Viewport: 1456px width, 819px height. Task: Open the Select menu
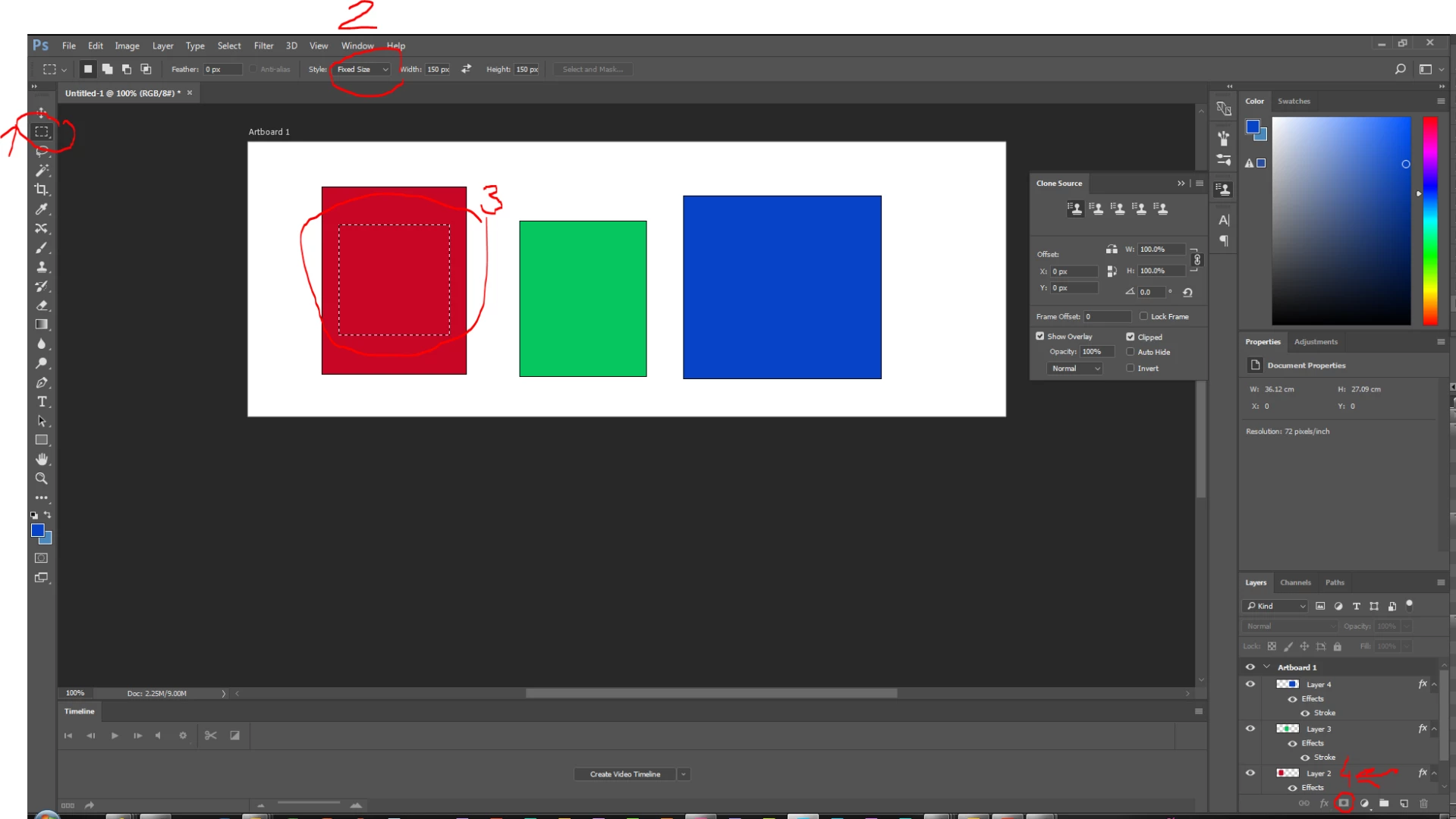pyautogui.click(x=229, y=45)
